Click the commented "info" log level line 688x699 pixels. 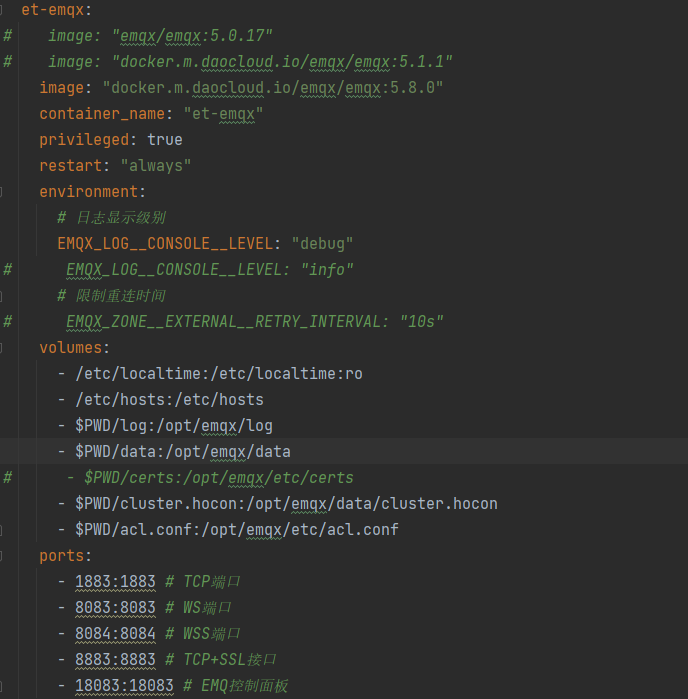point(210,270)
